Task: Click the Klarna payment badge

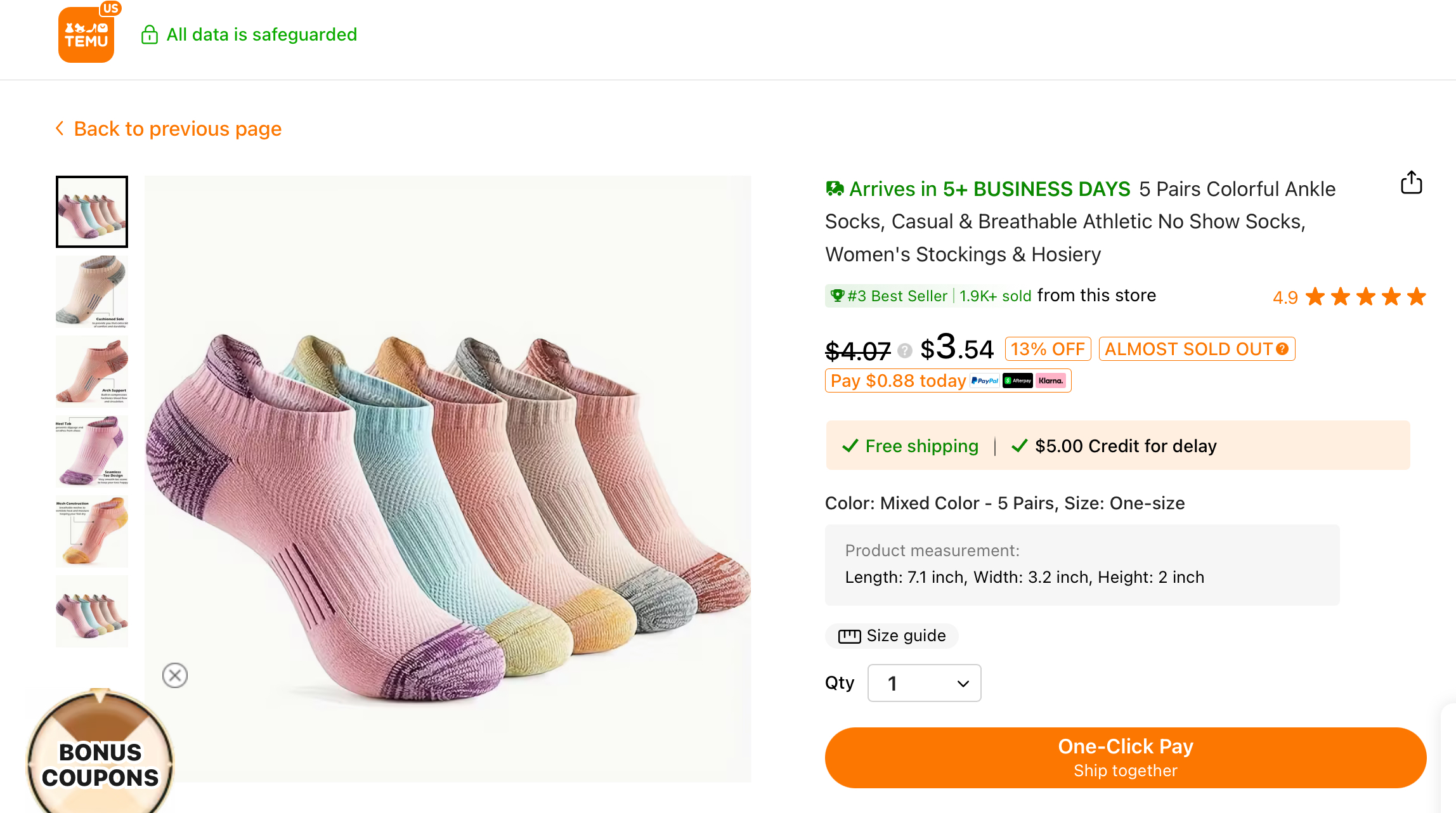Action: [x=1051, y=380]
